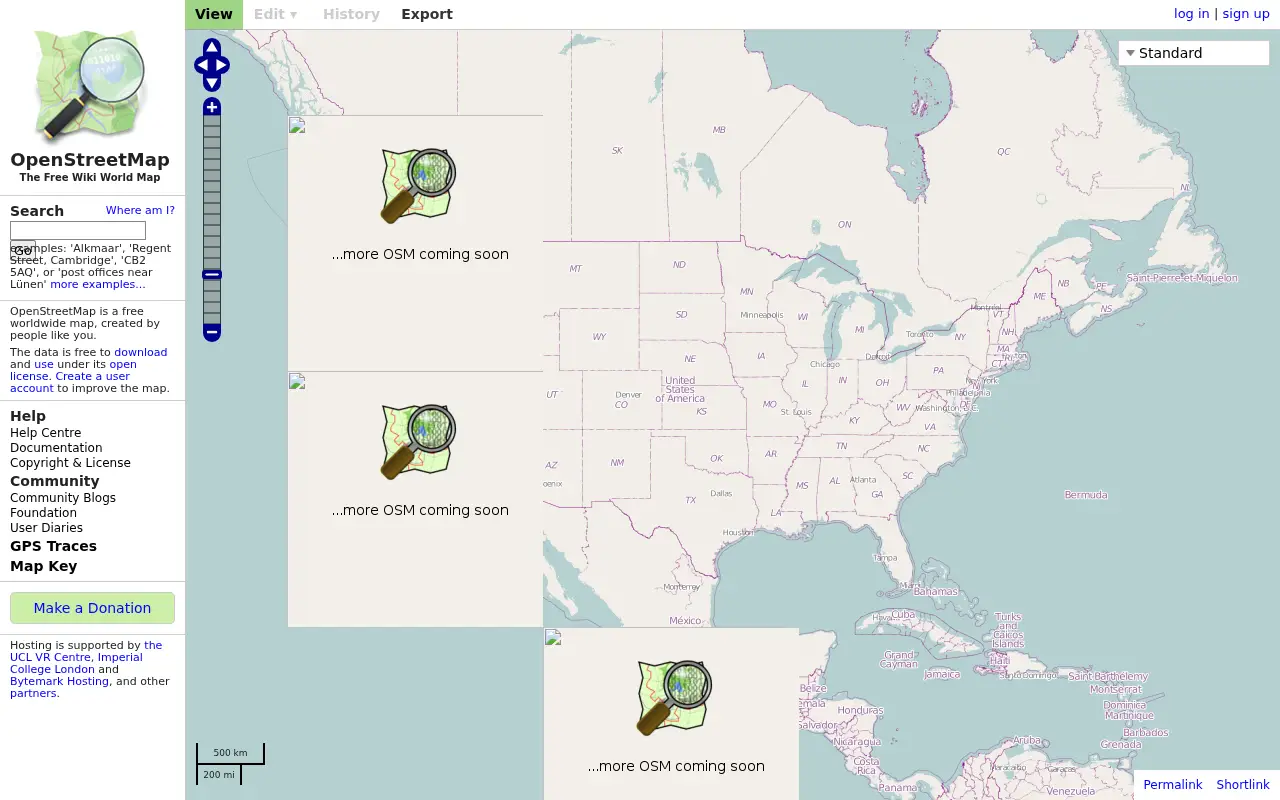Open the Foundation link
1280x800 pixels.
pyautogui.click(x=43, y=513)
